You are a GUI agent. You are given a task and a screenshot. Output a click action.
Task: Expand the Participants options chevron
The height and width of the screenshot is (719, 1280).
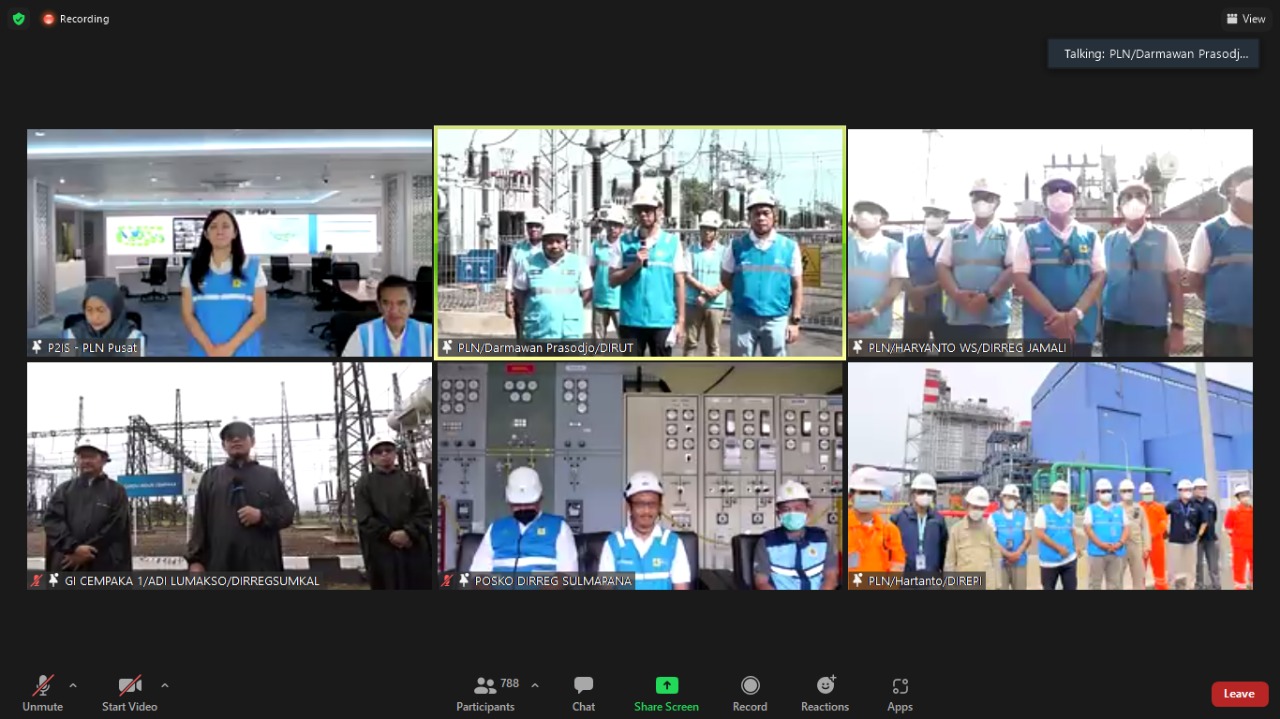coord(535,685)
